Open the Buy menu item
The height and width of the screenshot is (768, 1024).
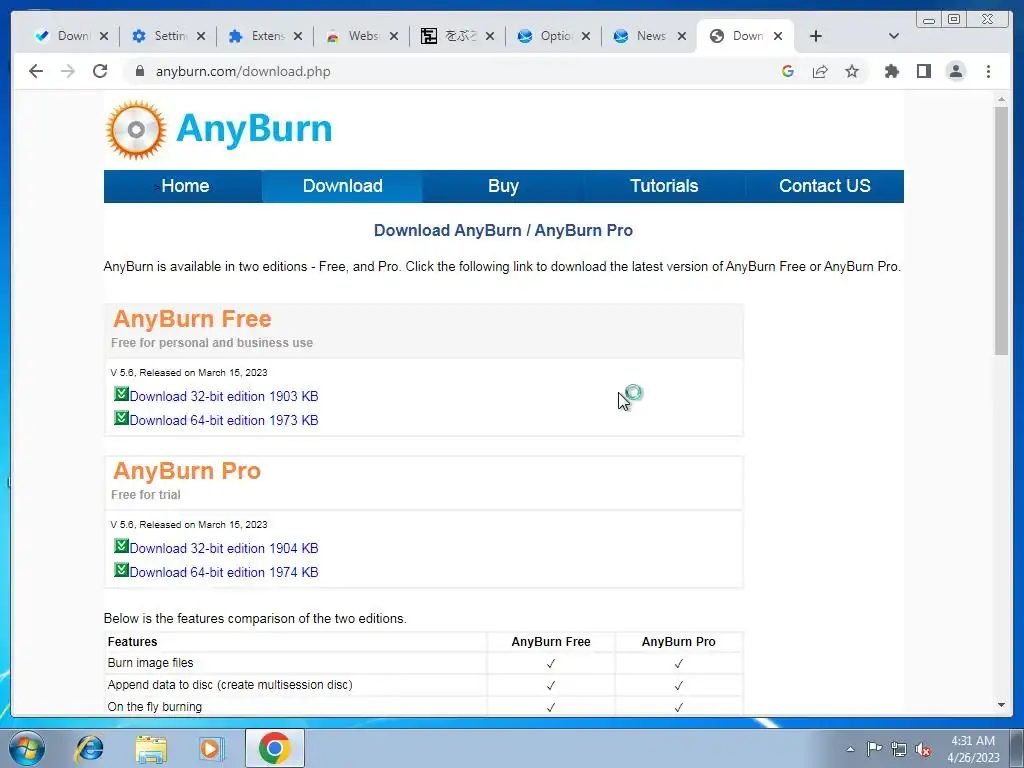[503, 186]
